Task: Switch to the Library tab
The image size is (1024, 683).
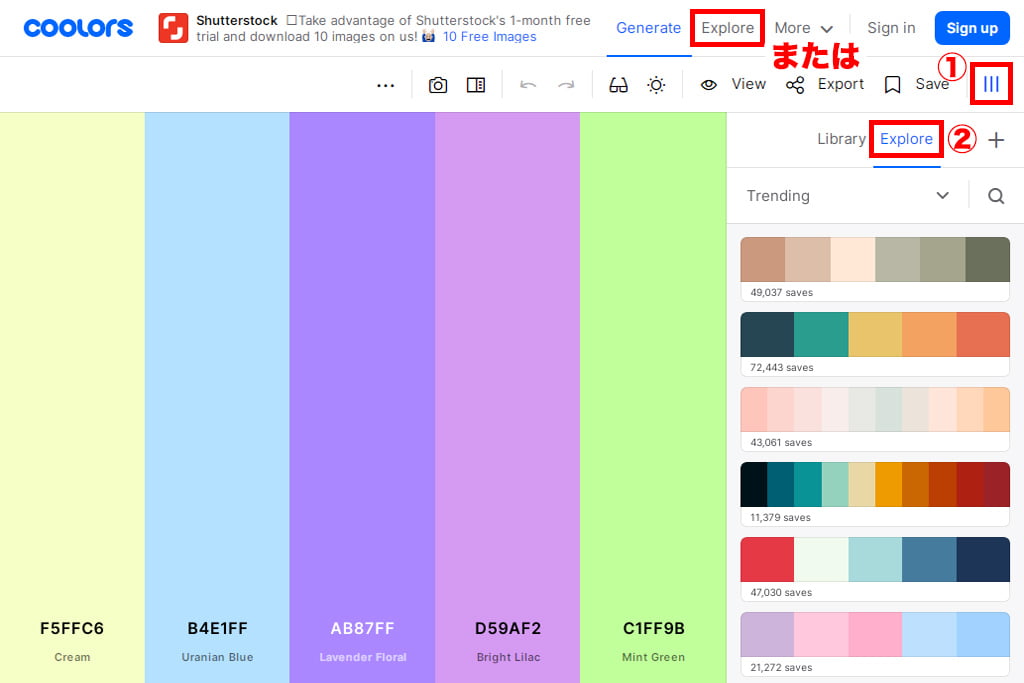Action: coord(840,139)
